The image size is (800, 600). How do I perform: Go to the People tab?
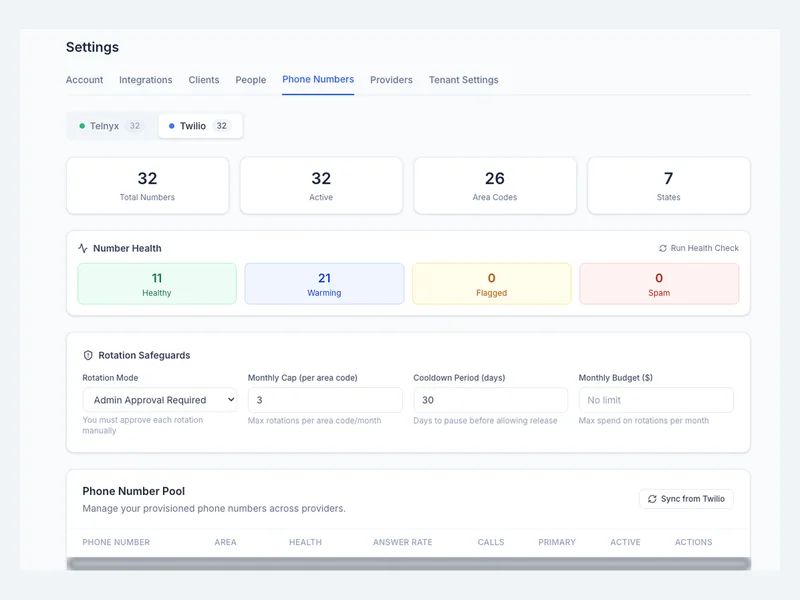(x=251, y=80)
